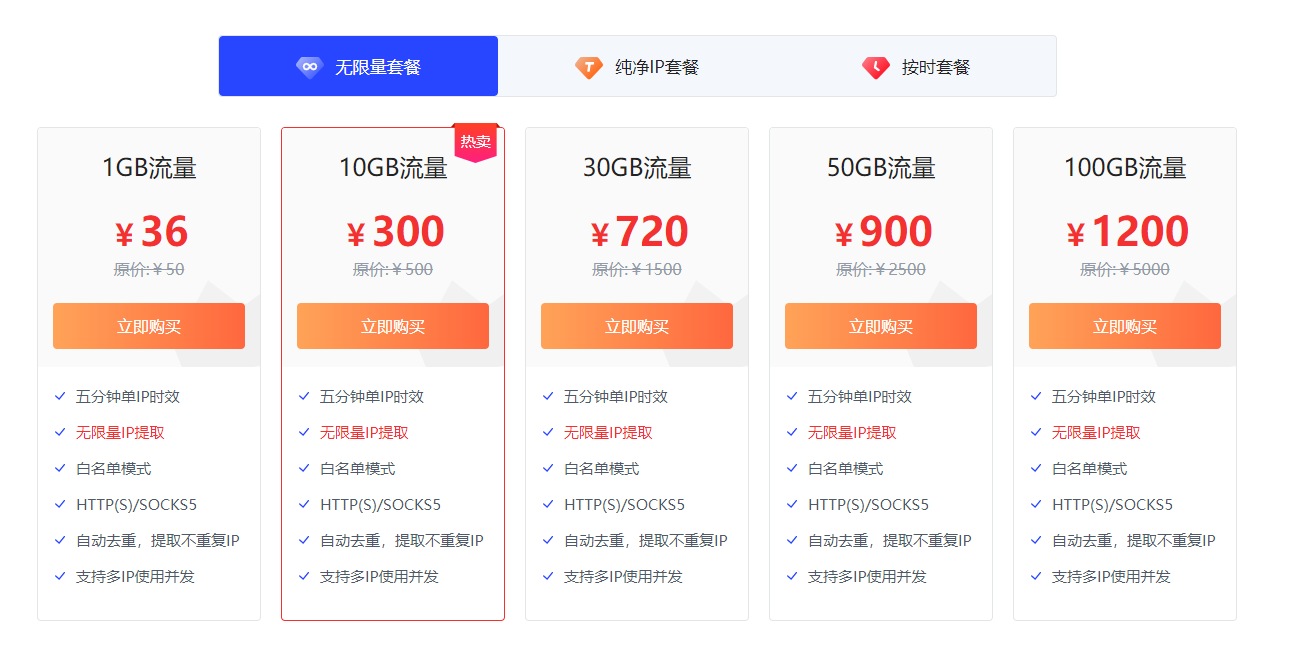
Task: Click the infinity diamond icon on 无限量套餐 tab
Action: [x=310, y=67]
